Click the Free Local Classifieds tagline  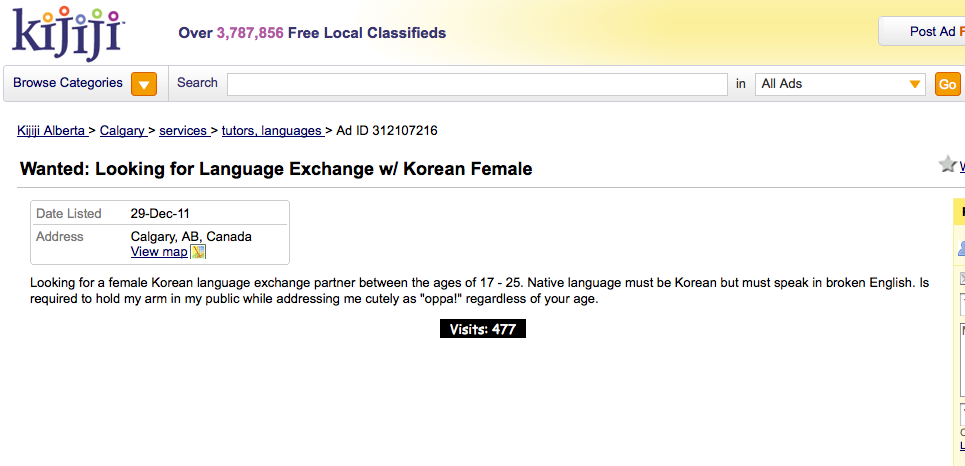coord(312,33)
